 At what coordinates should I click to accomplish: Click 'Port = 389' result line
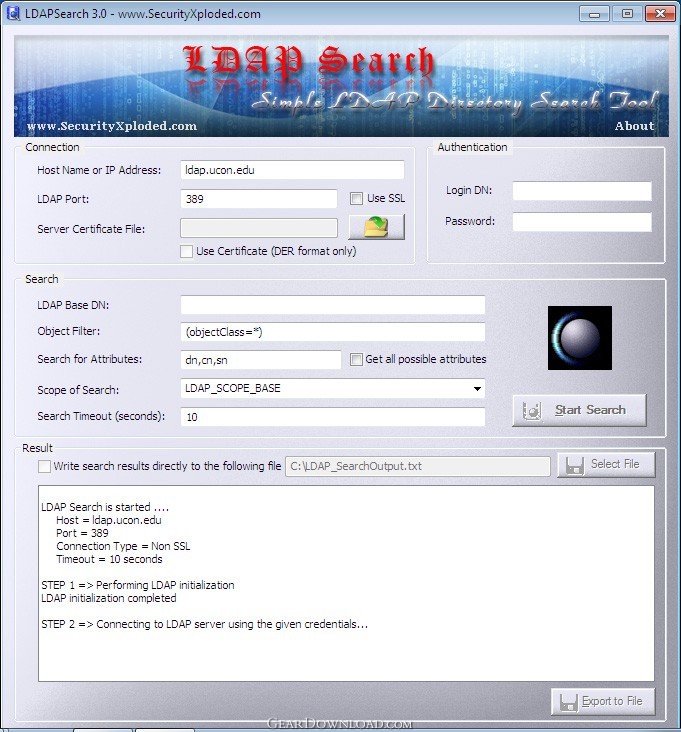82,533
